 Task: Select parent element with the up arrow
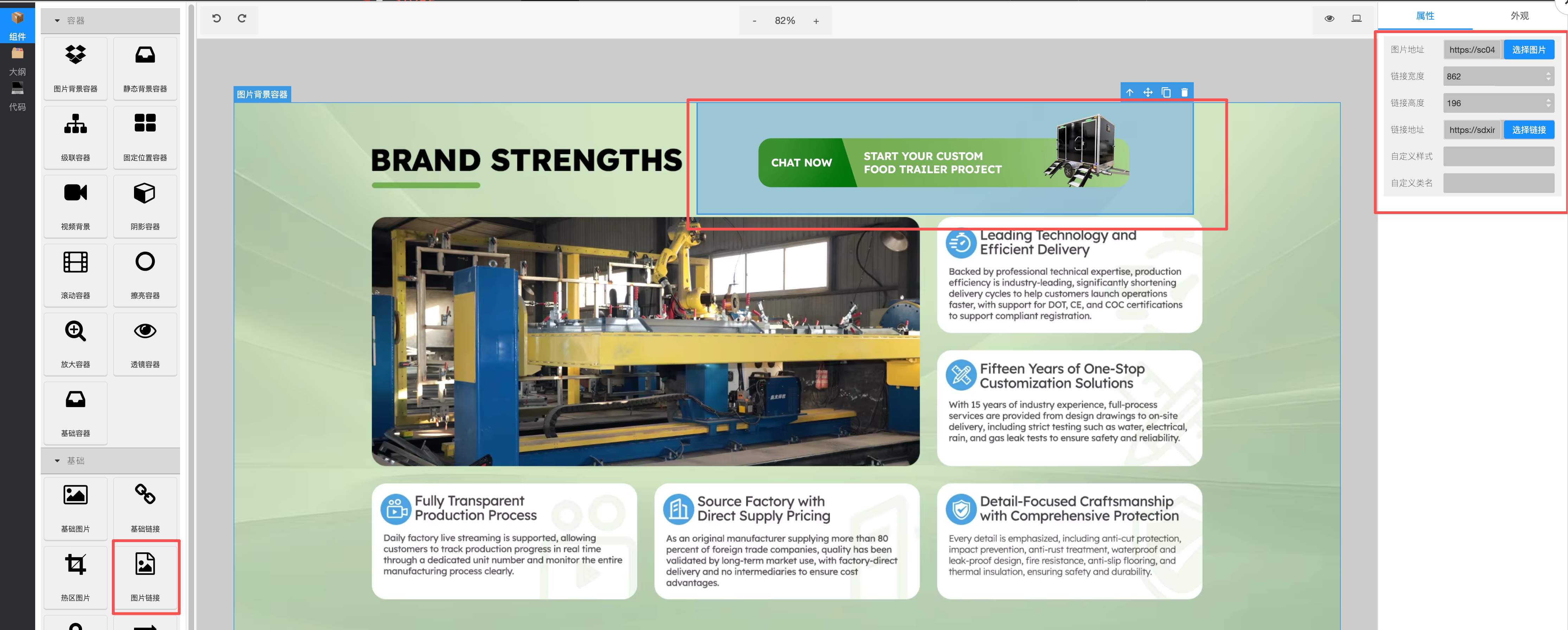(1130, 92)
